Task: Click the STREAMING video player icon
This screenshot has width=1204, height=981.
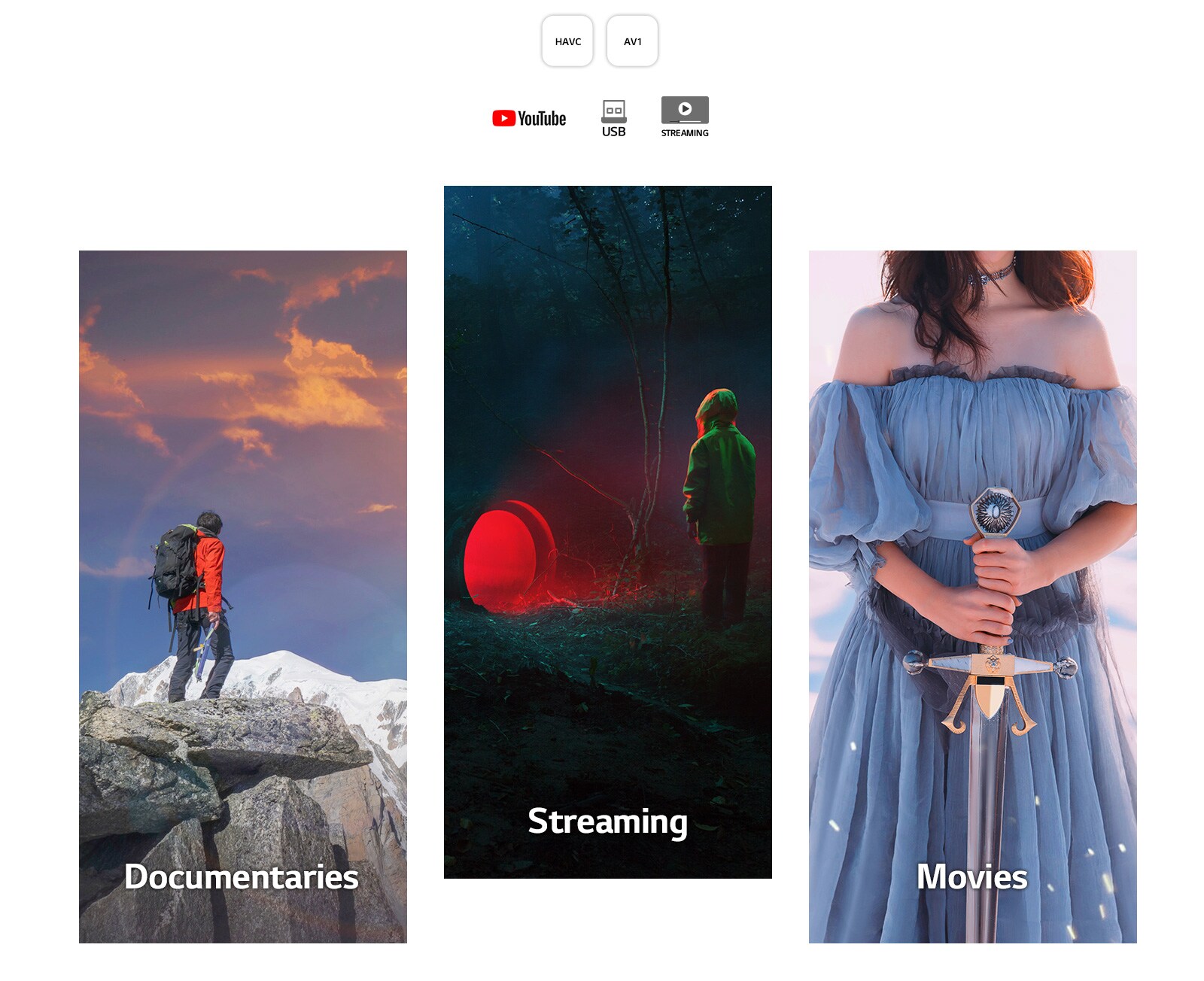Action: click(x=685, y=111)
